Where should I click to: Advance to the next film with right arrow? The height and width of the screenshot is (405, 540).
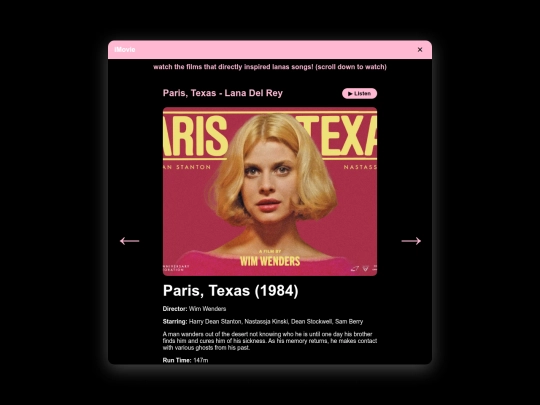coord(411,241)
